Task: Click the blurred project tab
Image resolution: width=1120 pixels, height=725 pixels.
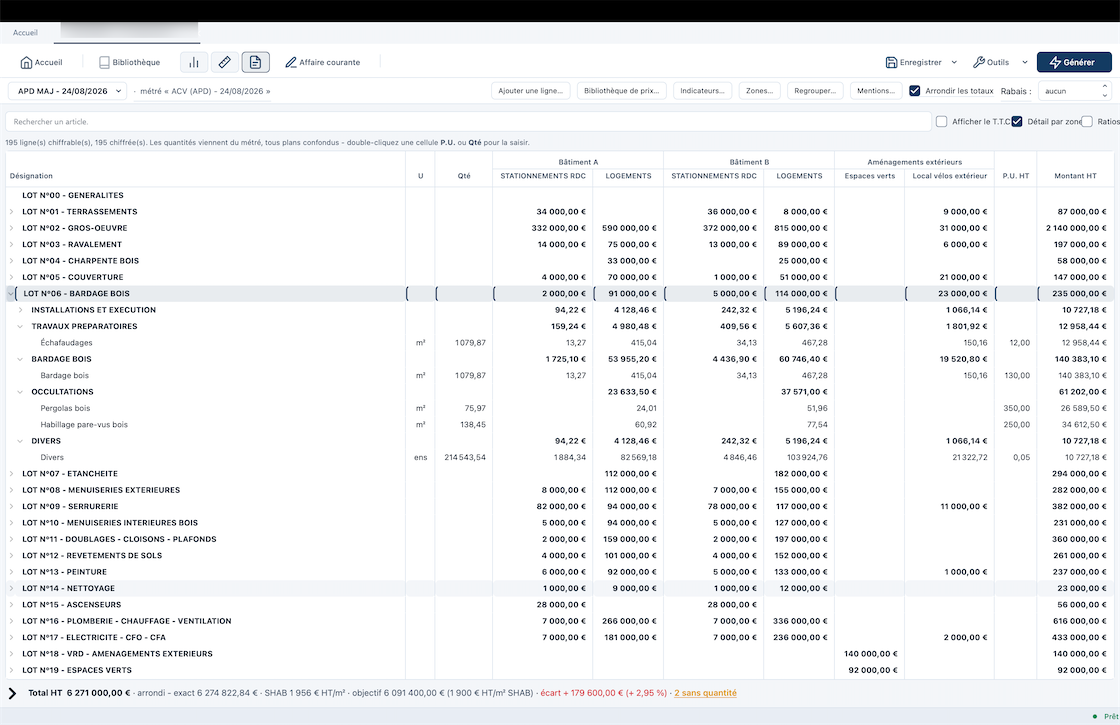Action: point(130,32)
